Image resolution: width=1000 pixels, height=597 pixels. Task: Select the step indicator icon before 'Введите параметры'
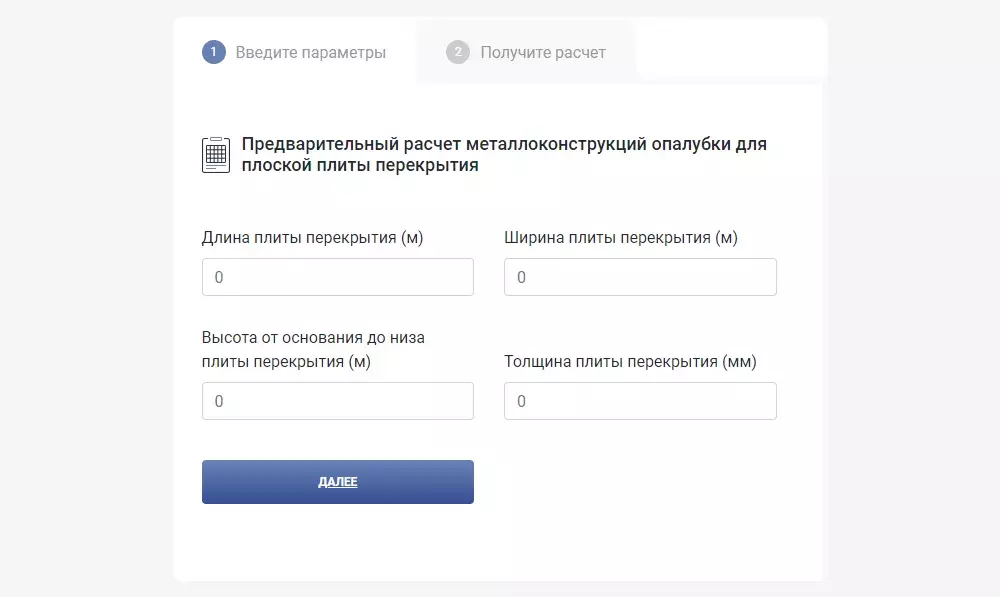coord(213,52)
